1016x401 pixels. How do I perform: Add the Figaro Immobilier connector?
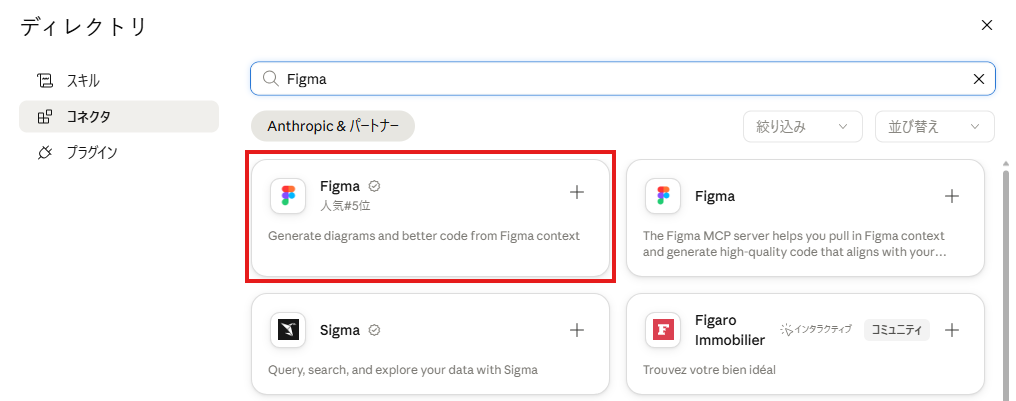point(951,330)
